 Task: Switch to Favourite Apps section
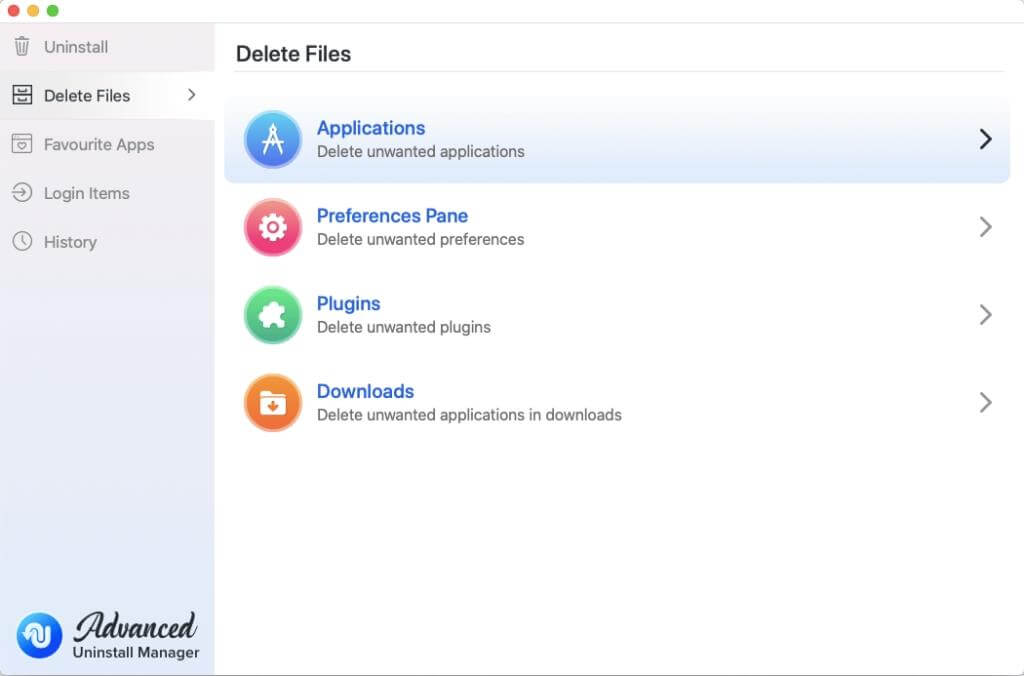click(x=99, y=144)
